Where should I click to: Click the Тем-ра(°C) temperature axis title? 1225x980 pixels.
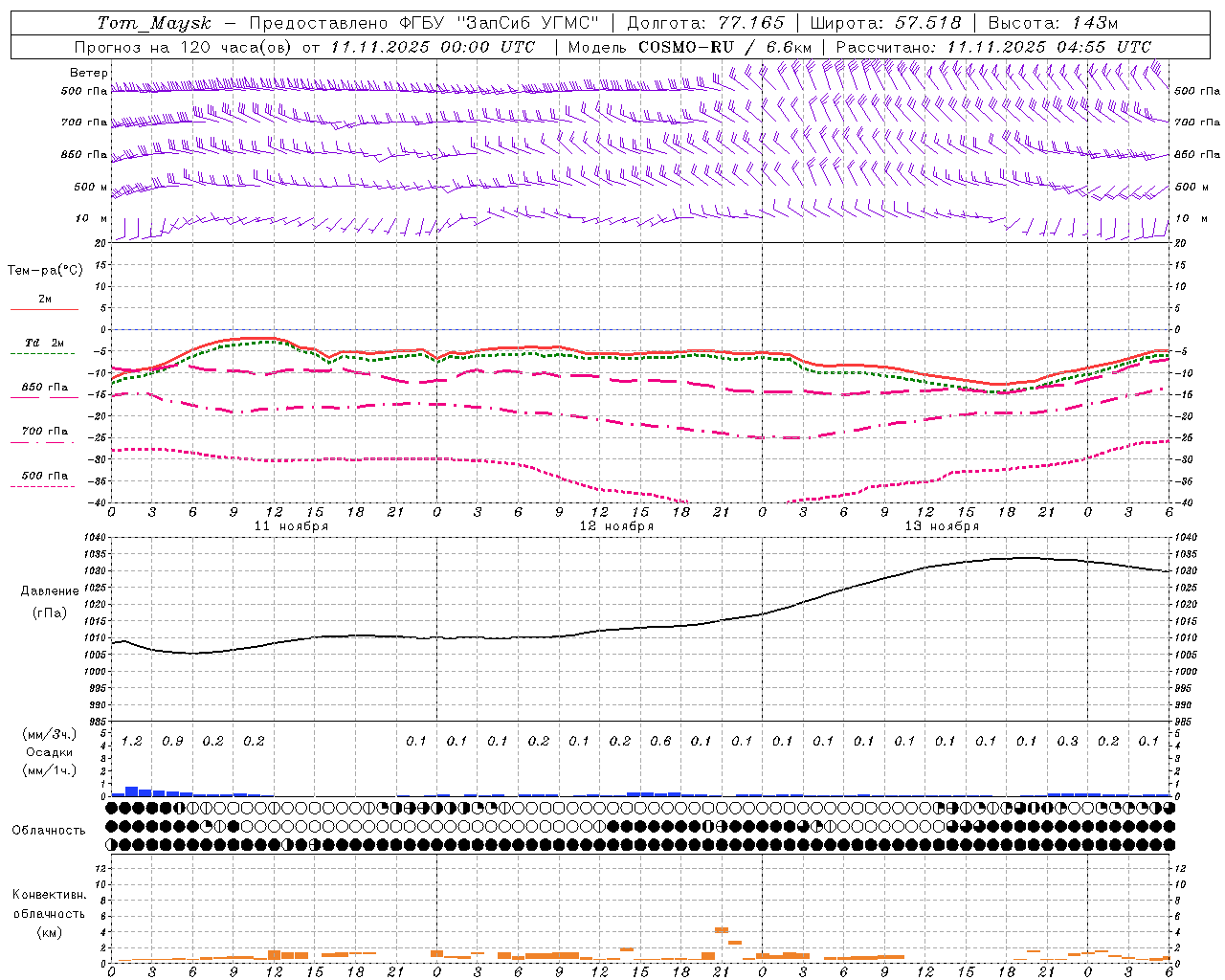pos(45,271)
